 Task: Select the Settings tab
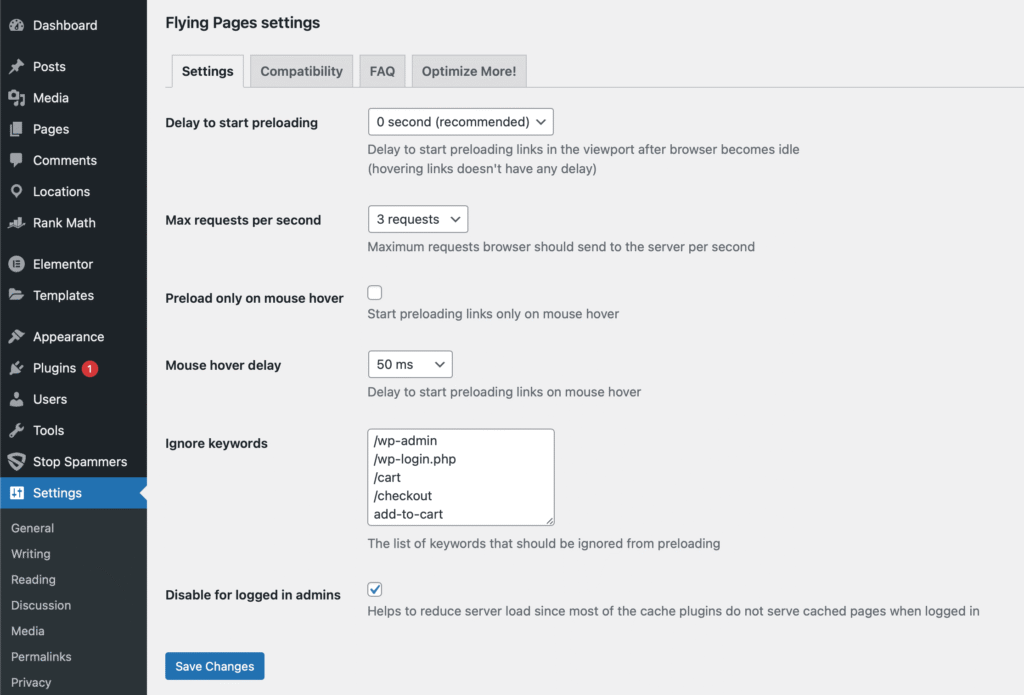pyautogui.click(x=207, y=71)
